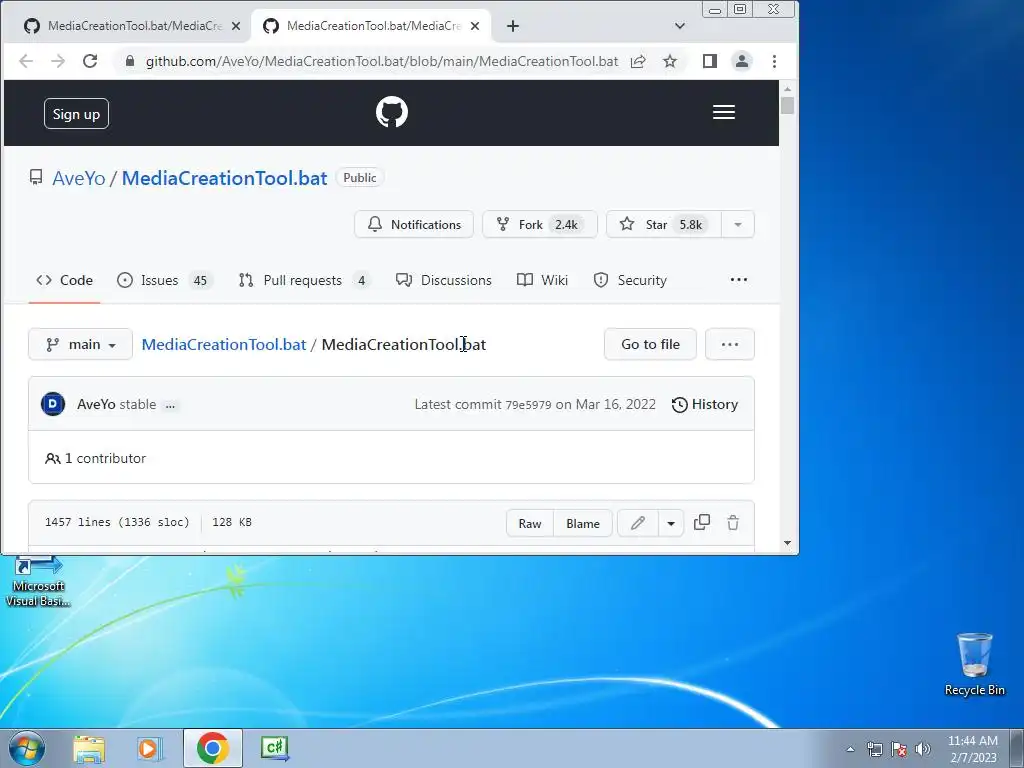Show hidden tray icons arrow
1024x768 pixels.
point(850,749)
